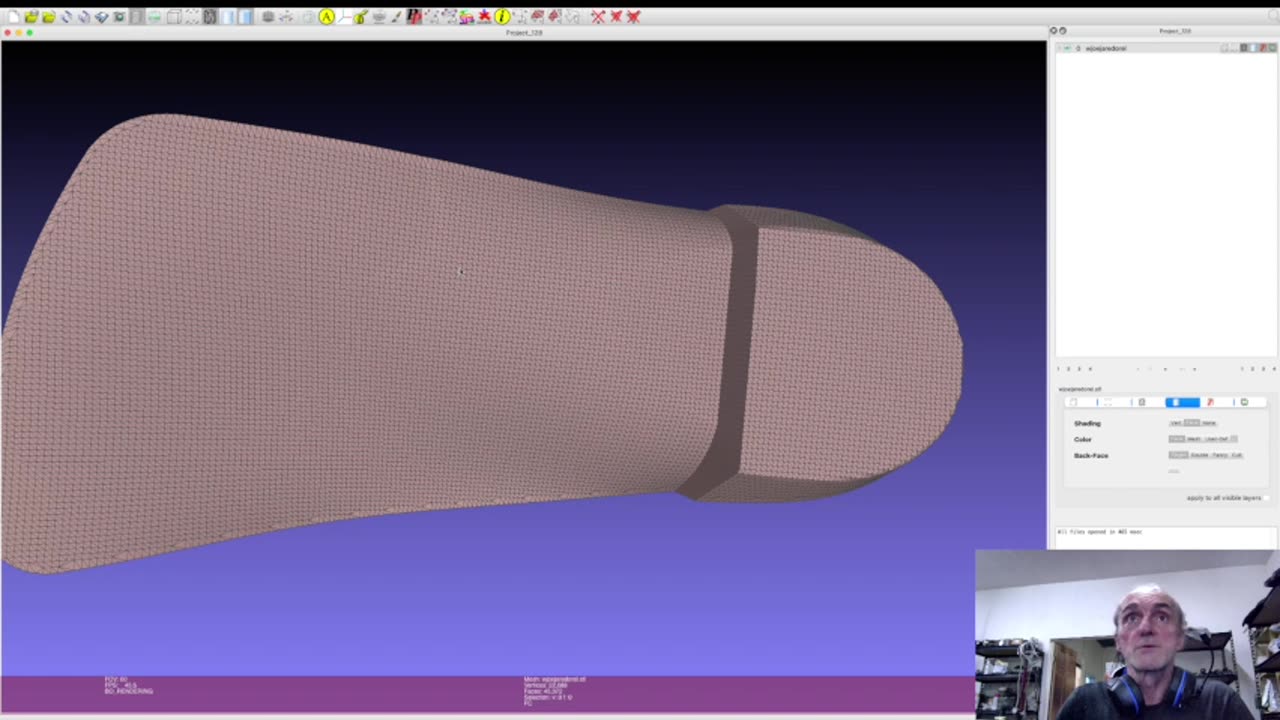Float the layer dialog dock panel
Viewport: 1280px width, 720px height.
coord(1062,31)
